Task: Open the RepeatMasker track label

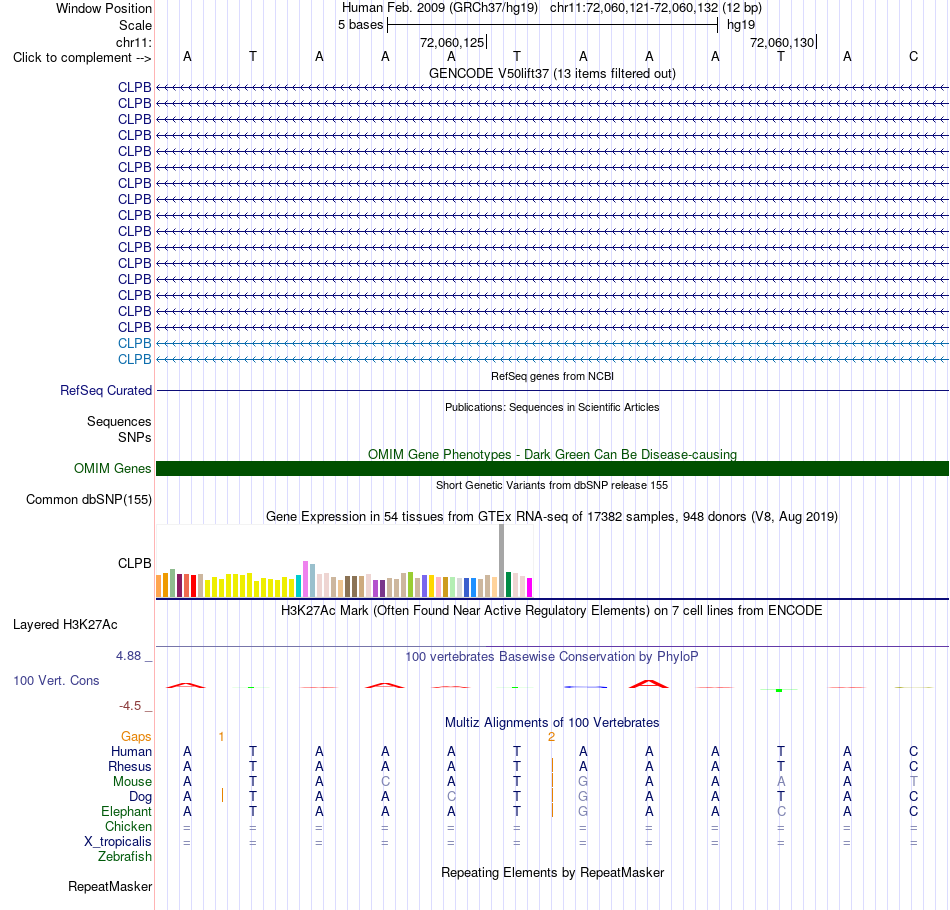Action: 110,886
